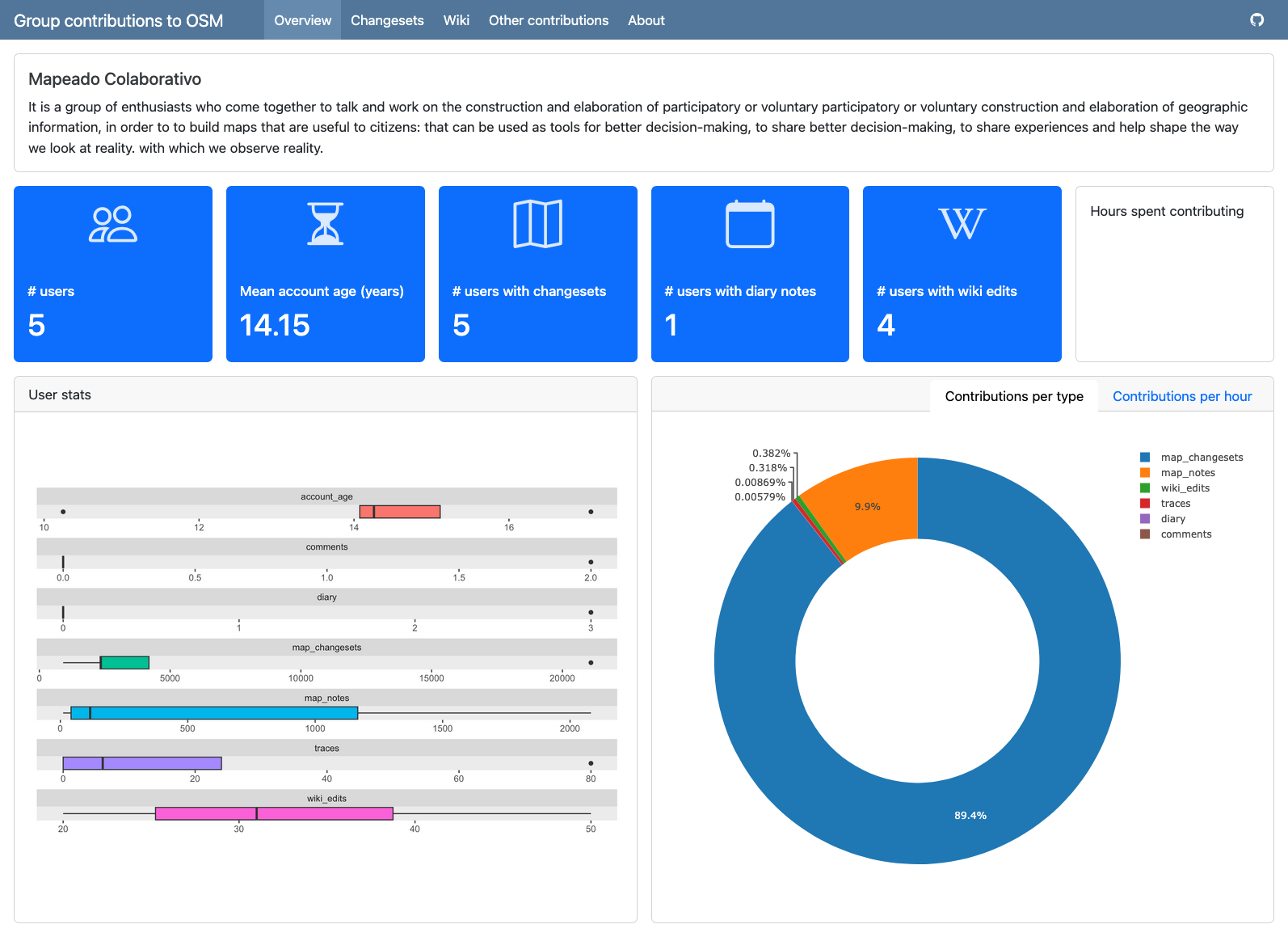Image resolution: width=1288 pixels, height=937 pixels.
Task: Go to Other contributions page
Action: coord(549,20)
